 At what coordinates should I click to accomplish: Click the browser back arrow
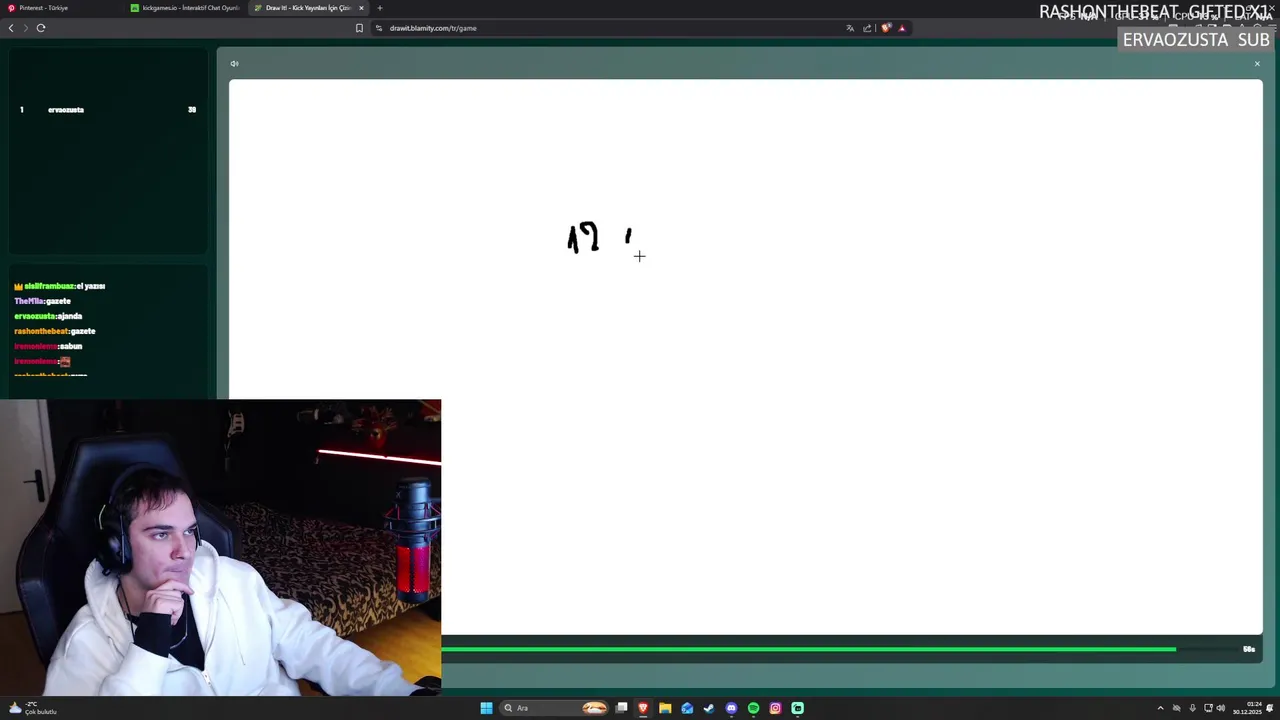click(11, 28)
